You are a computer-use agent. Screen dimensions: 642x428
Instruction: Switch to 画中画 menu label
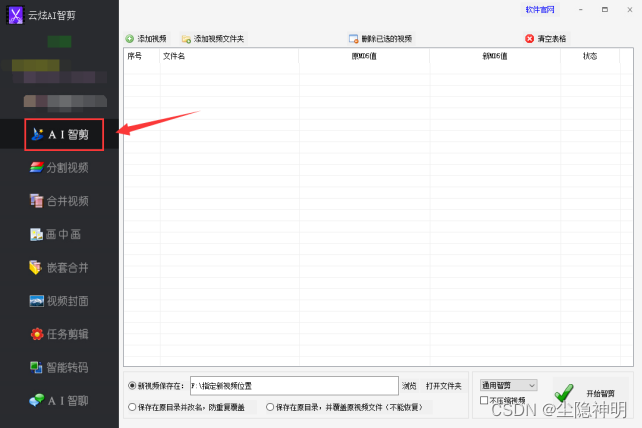point(63,234)
